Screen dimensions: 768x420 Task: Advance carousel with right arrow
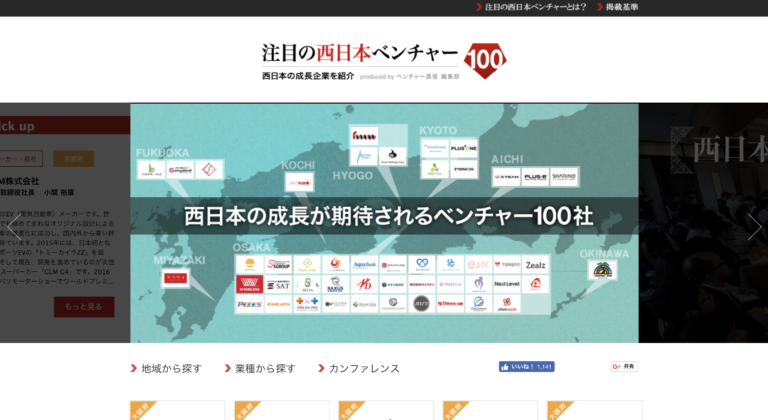755,226
